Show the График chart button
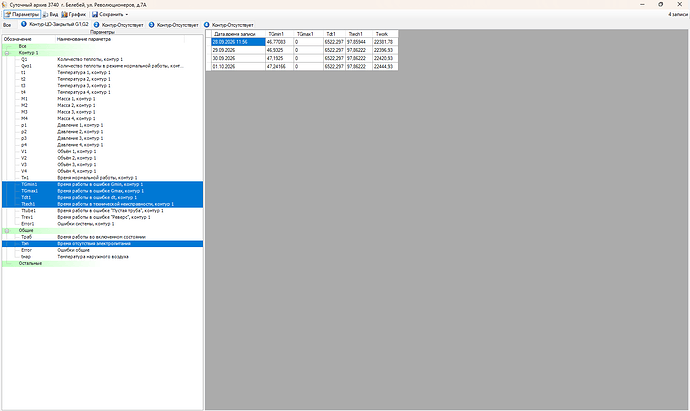Viewport: 690px width, 411px height. pyautogui.click(x=74, y=15)
